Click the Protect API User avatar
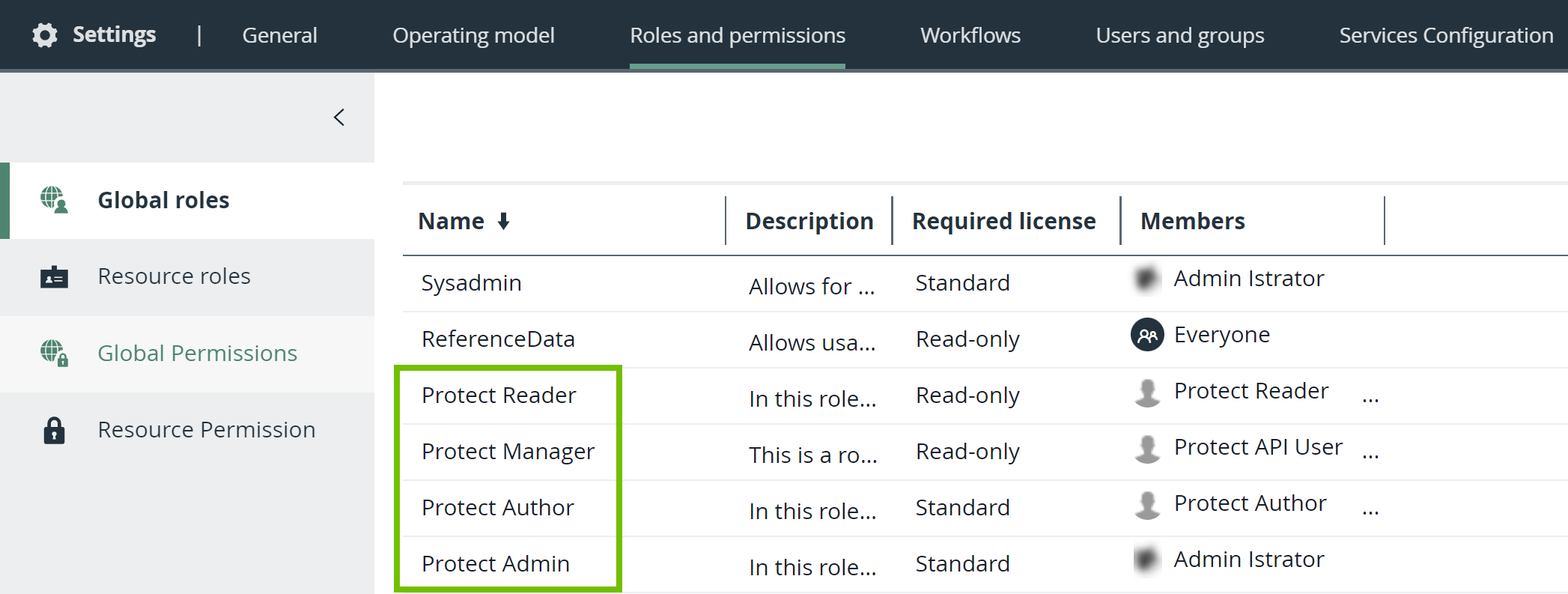1568x594 pixels. coord(1146,448)
